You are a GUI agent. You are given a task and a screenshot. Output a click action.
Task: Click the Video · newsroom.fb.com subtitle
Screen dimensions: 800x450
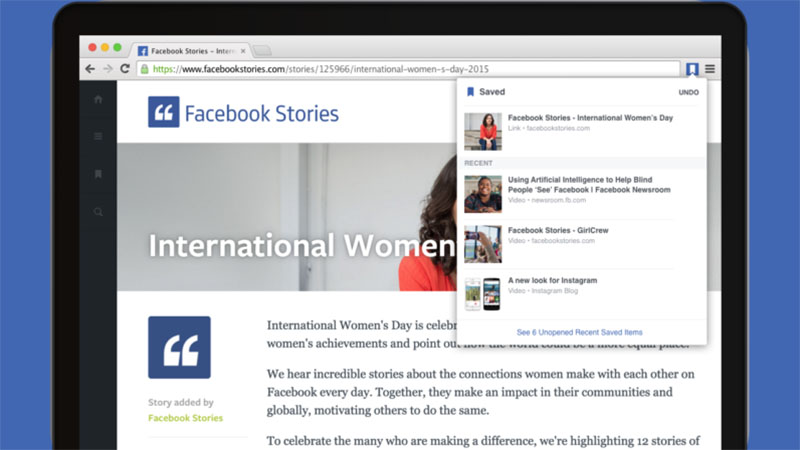(x=546, y=200)
